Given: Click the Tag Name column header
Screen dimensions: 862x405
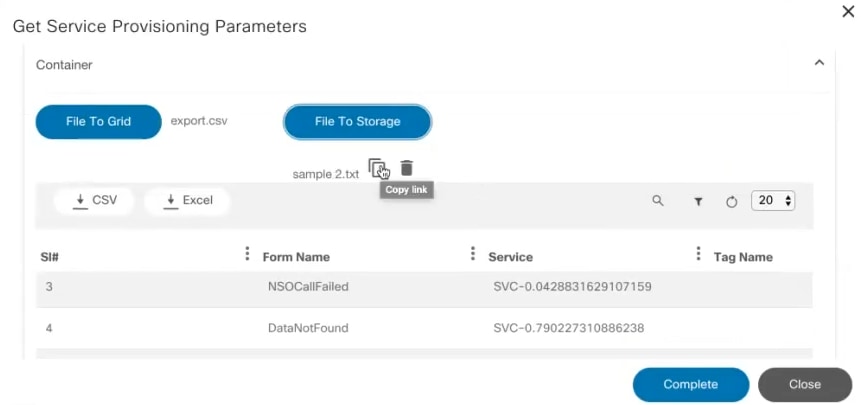Looking at the screenshot, I should 743,257.
